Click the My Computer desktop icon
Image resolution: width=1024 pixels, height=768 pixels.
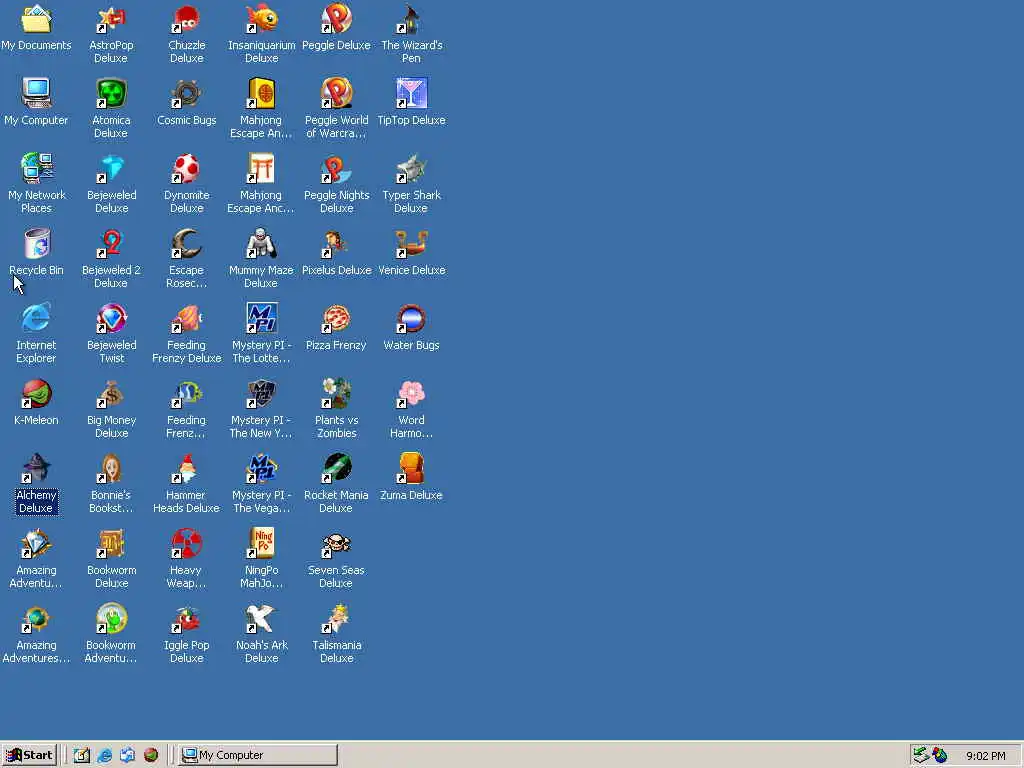pos(37,93)
